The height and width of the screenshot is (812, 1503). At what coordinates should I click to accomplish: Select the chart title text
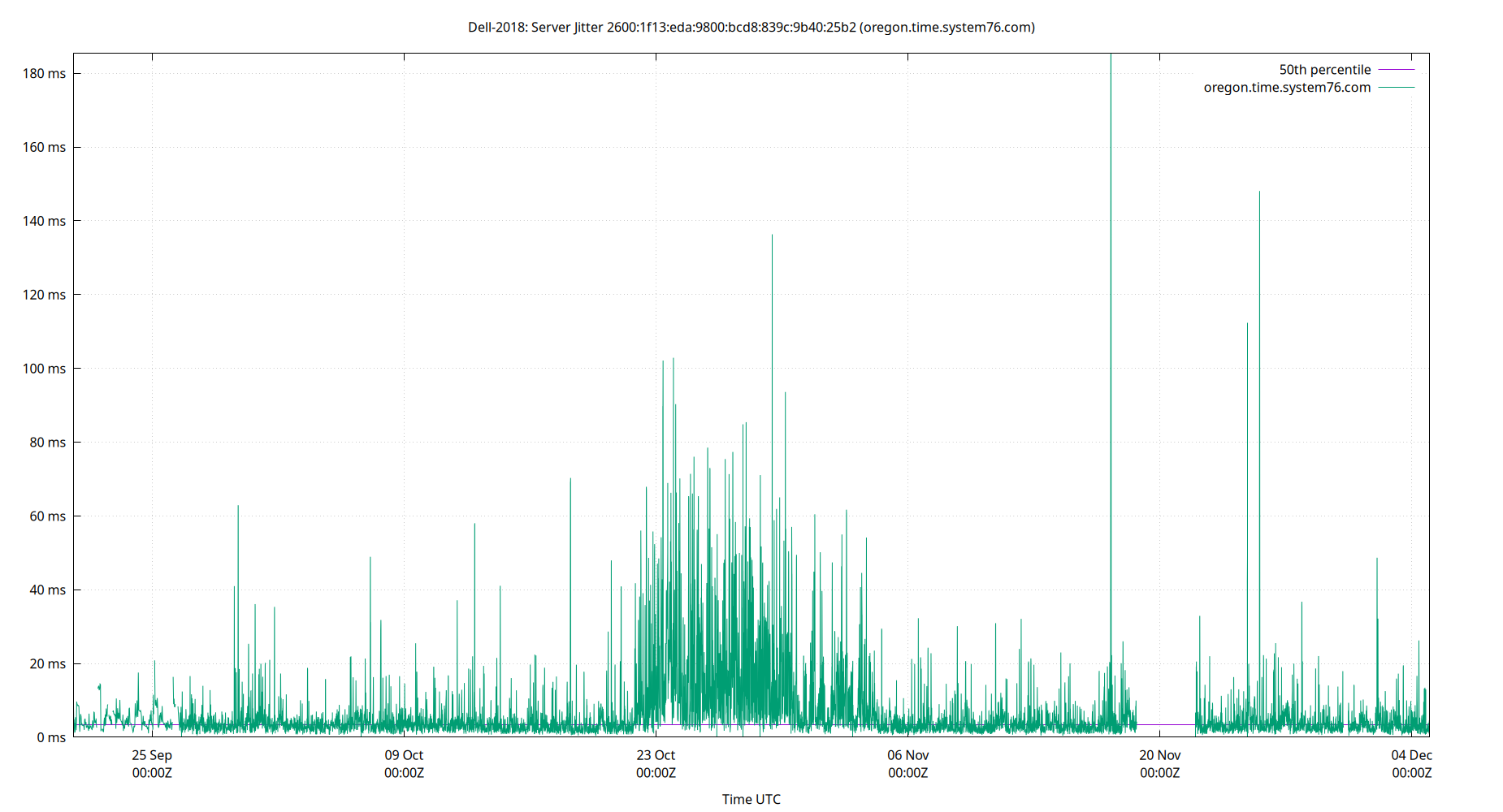point(750,27)
